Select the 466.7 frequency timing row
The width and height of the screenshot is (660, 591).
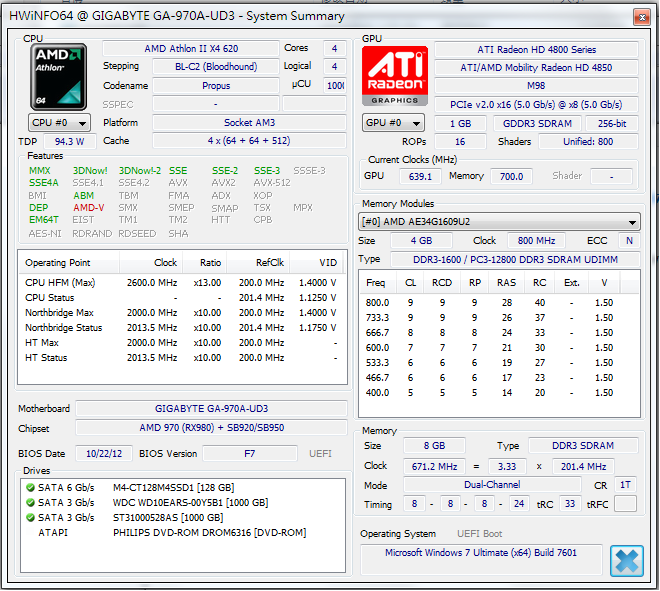[x=499, y=378]
